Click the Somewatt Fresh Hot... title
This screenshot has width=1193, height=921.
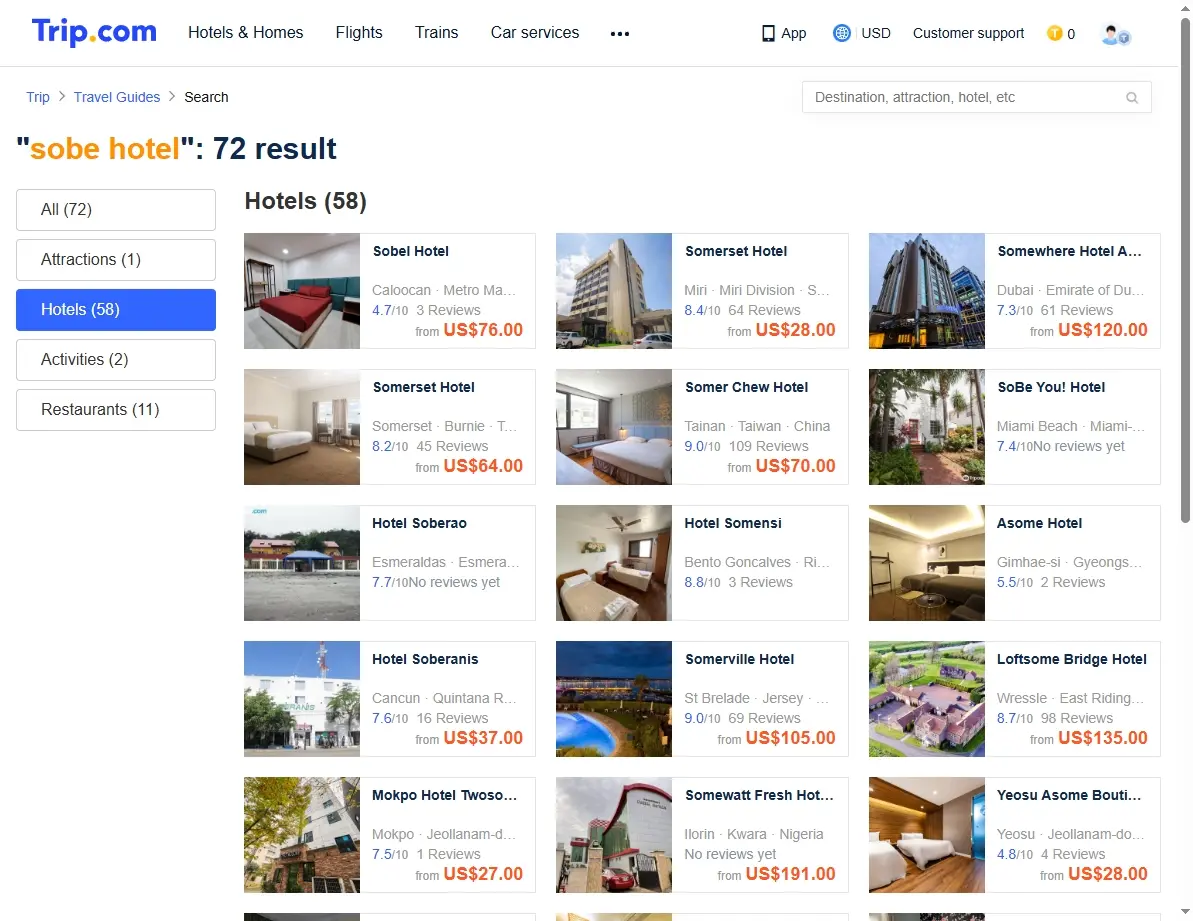coord(759,796)
